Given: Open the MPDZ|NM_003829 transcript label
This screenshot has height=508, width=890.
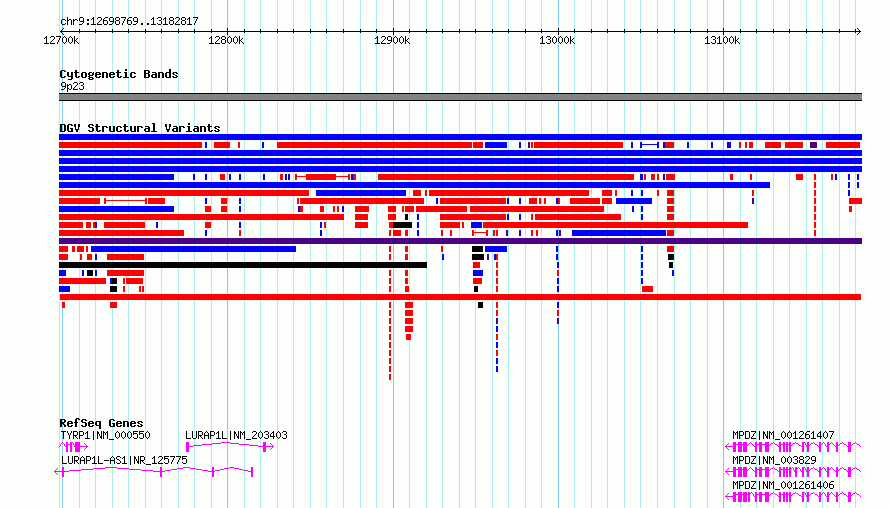Looking at the screenshot, I should 774,460.
